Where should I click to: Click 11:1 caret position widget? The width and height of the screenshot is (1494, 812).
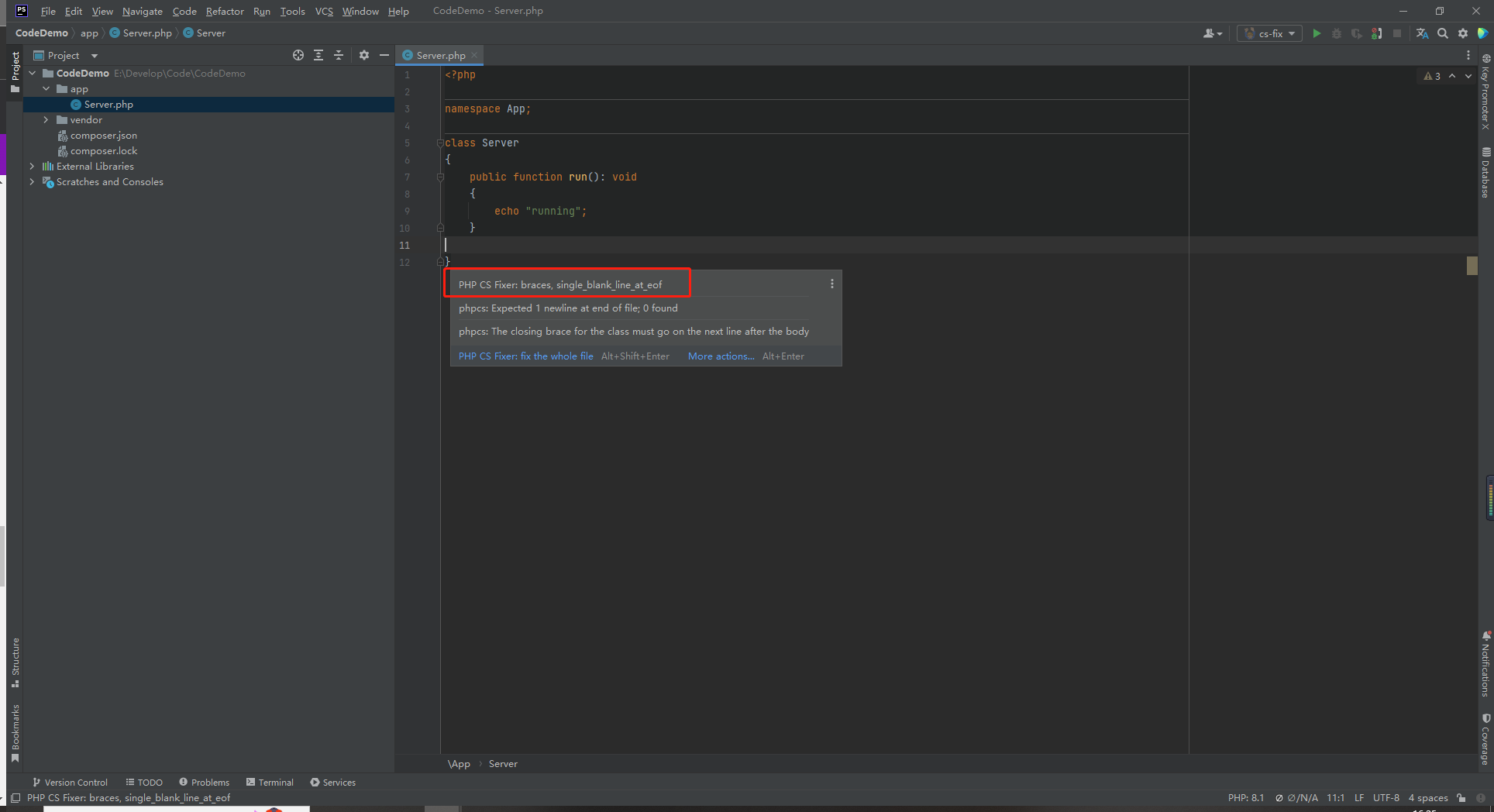tap(1335, 798)
